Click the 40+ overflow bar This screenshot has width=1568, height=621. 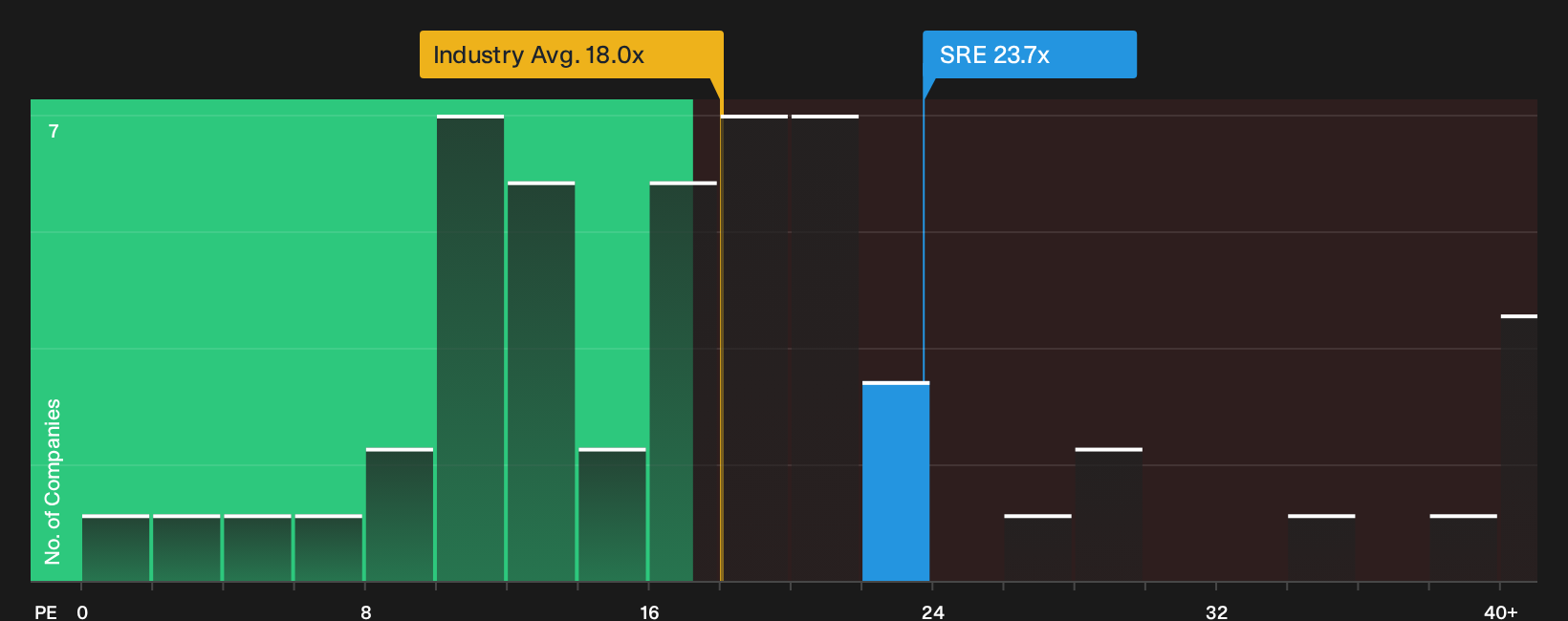(x=1518, y=448)
